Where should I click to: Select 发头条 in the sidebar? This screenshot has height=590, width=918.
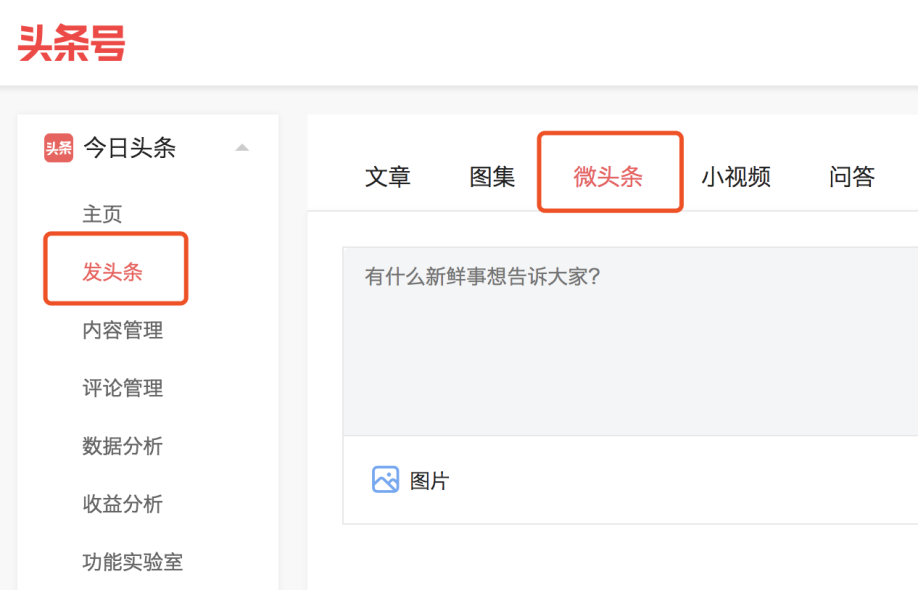[x=112, y=272]
